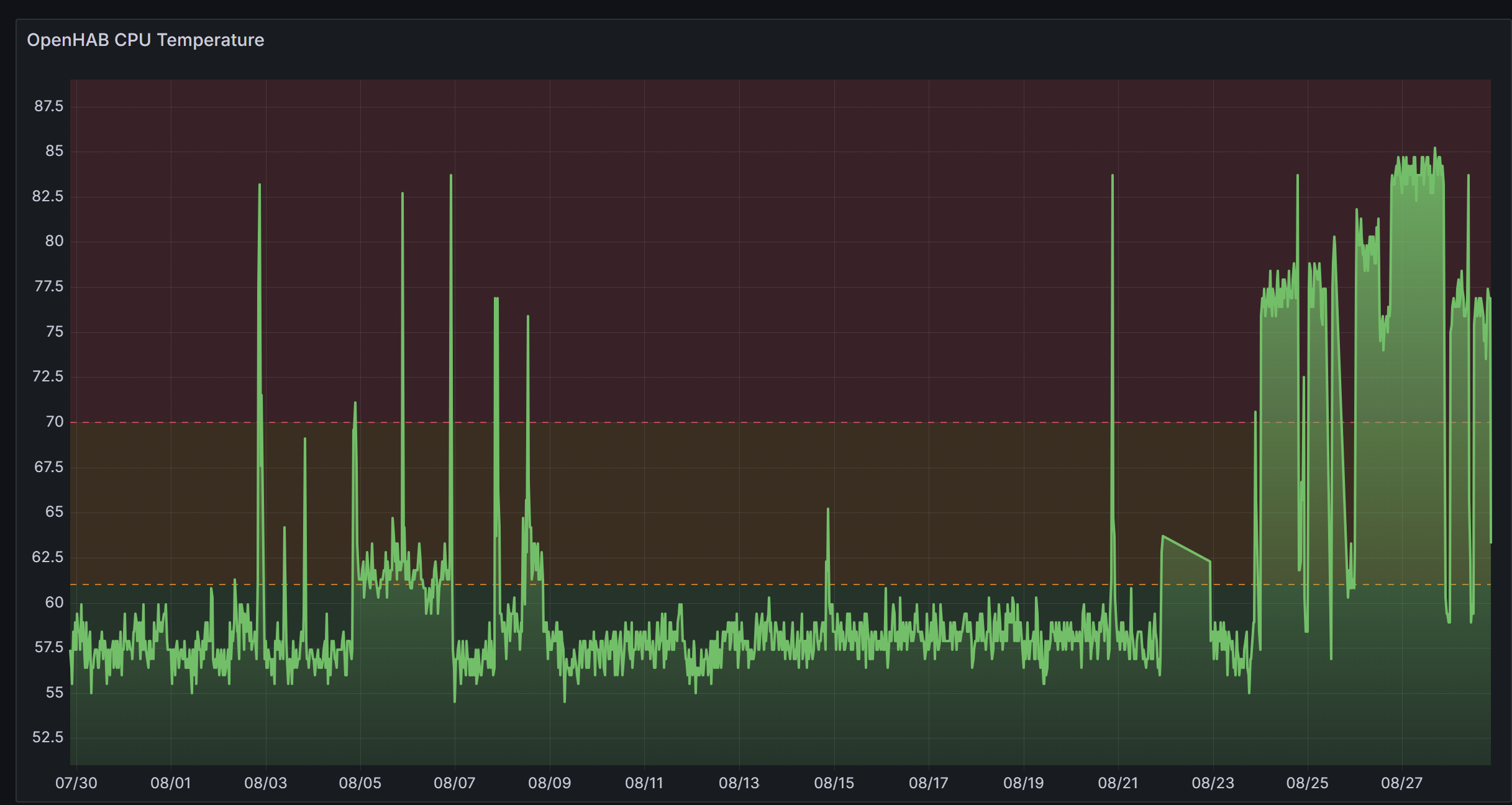
Task: Click the 87.5 y-axis value label
Action: click(48, 106)
